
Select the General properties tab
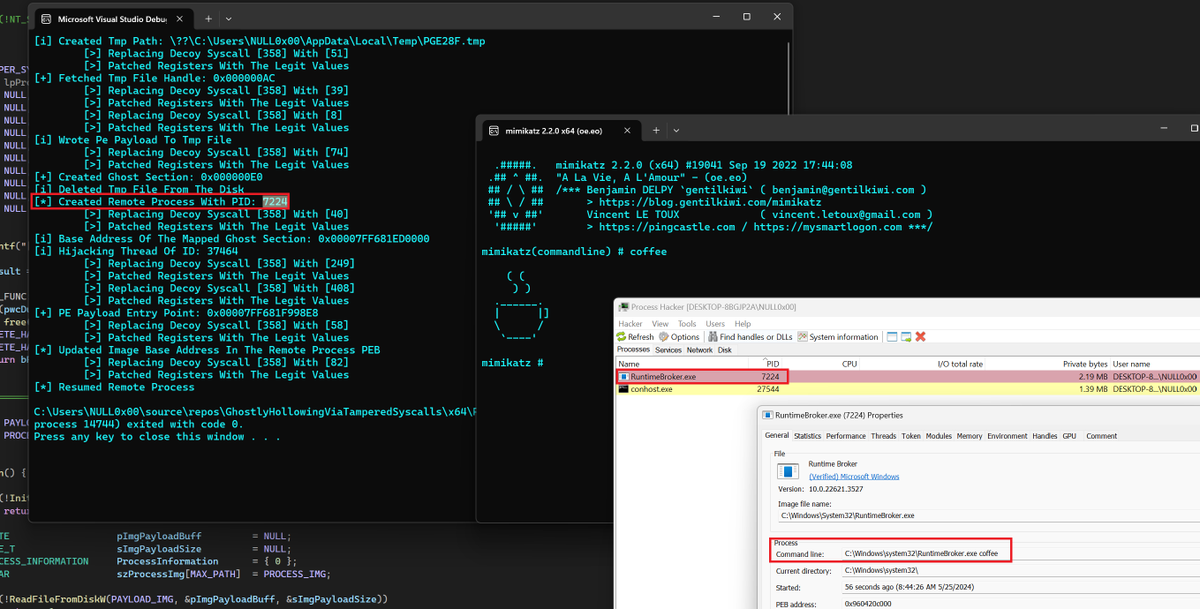point(777,436)
